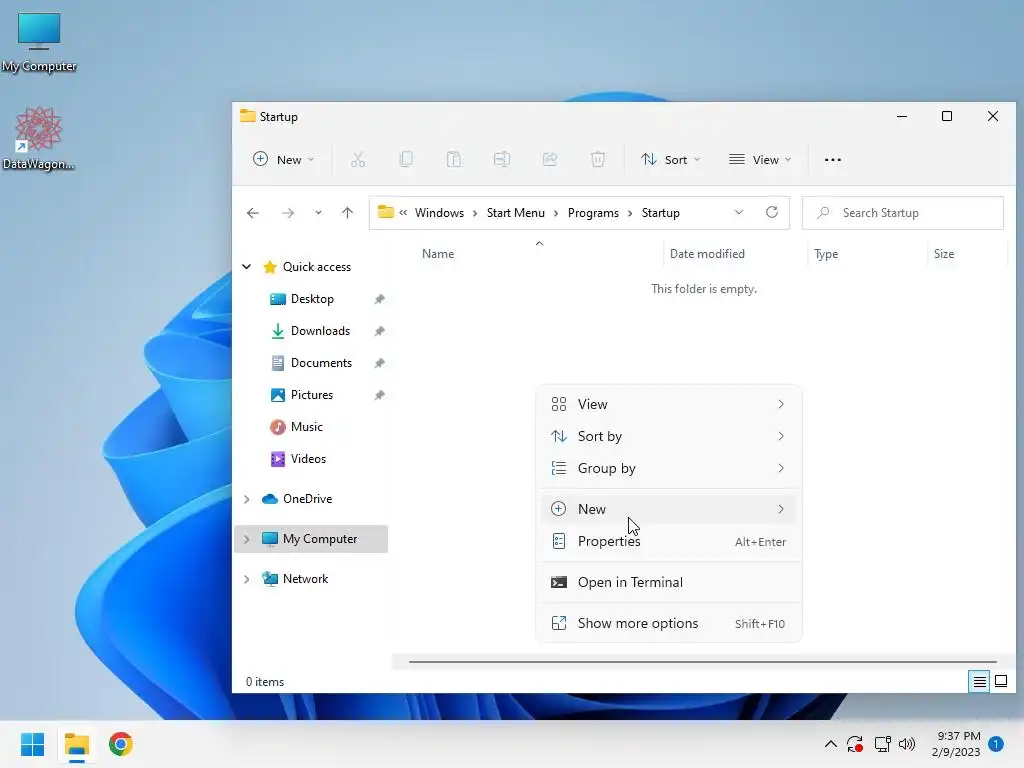
Task: Show previous breadcrumb locations chevron
Action: click(x=403, y=212)
